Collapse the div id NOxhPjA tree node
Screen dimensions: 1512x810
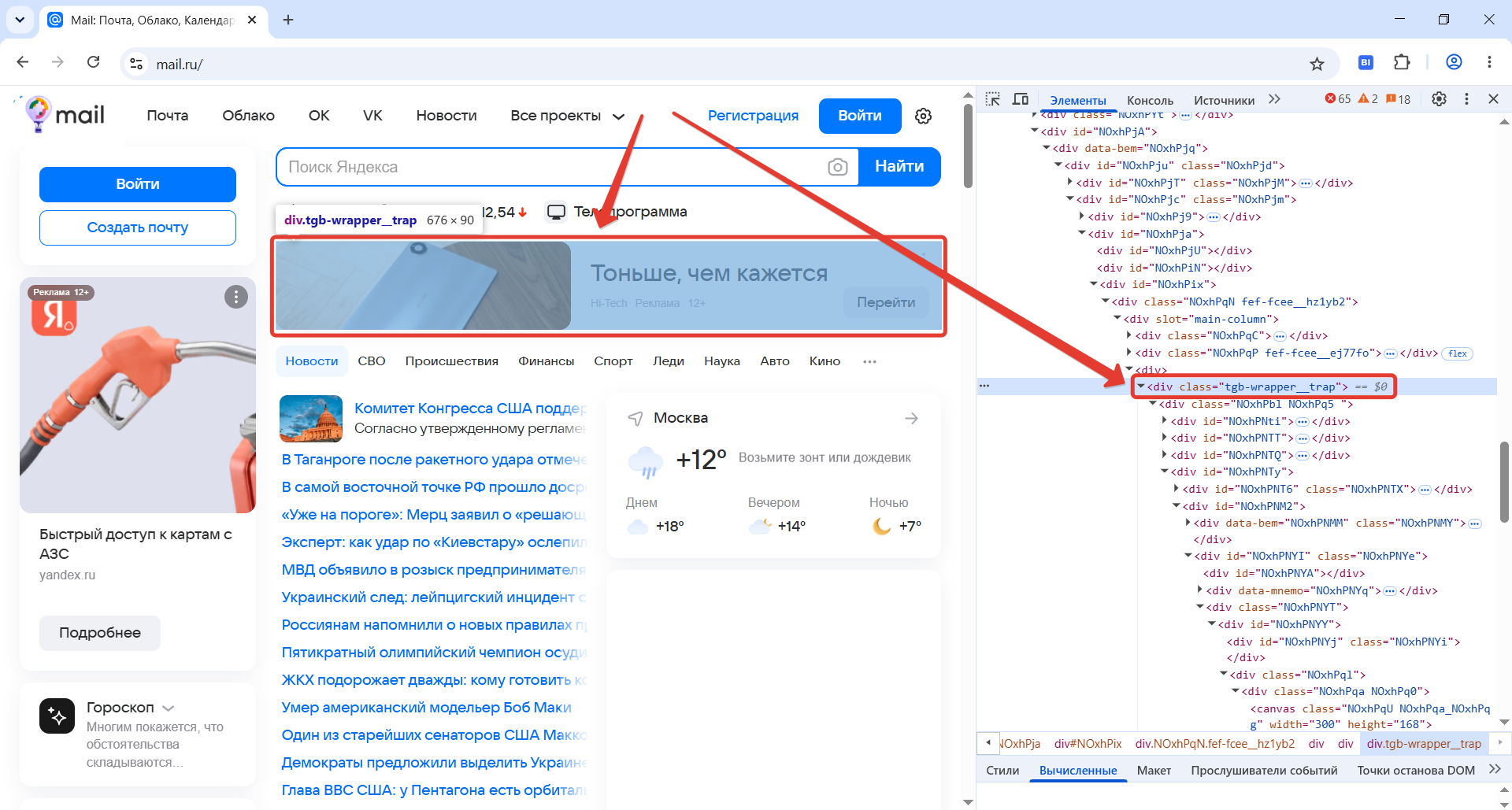point(1035,131)
